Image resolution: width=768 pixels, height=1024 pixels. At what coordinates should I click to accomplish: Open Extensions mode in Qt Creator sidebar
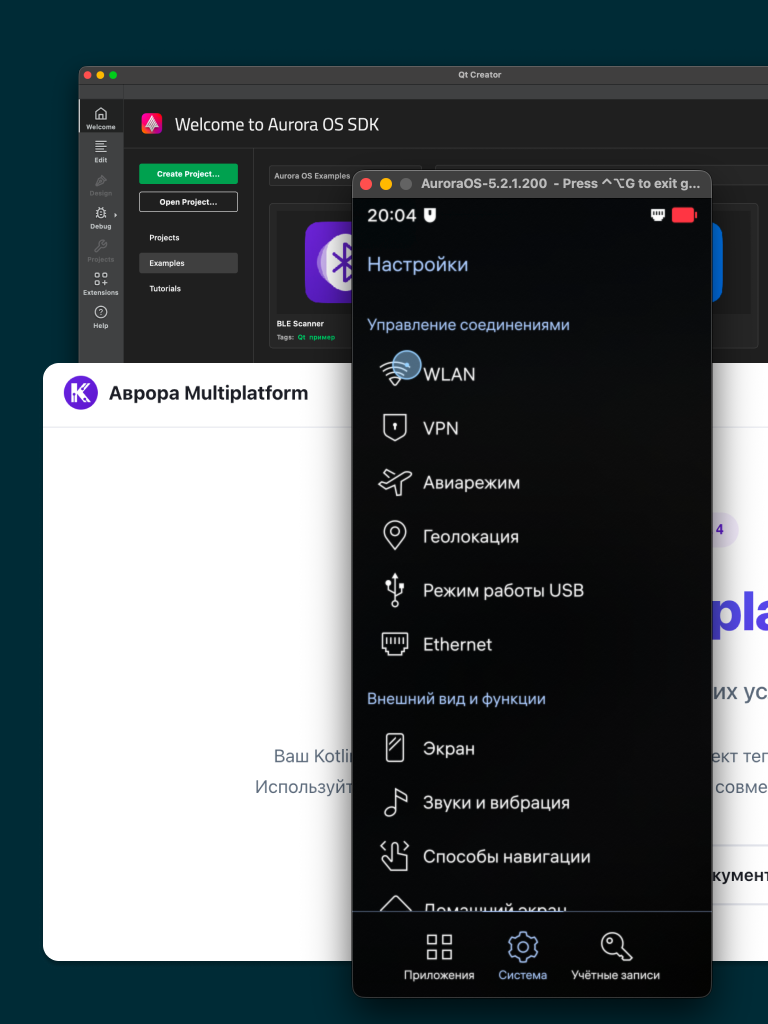click(x=101, y=284)
